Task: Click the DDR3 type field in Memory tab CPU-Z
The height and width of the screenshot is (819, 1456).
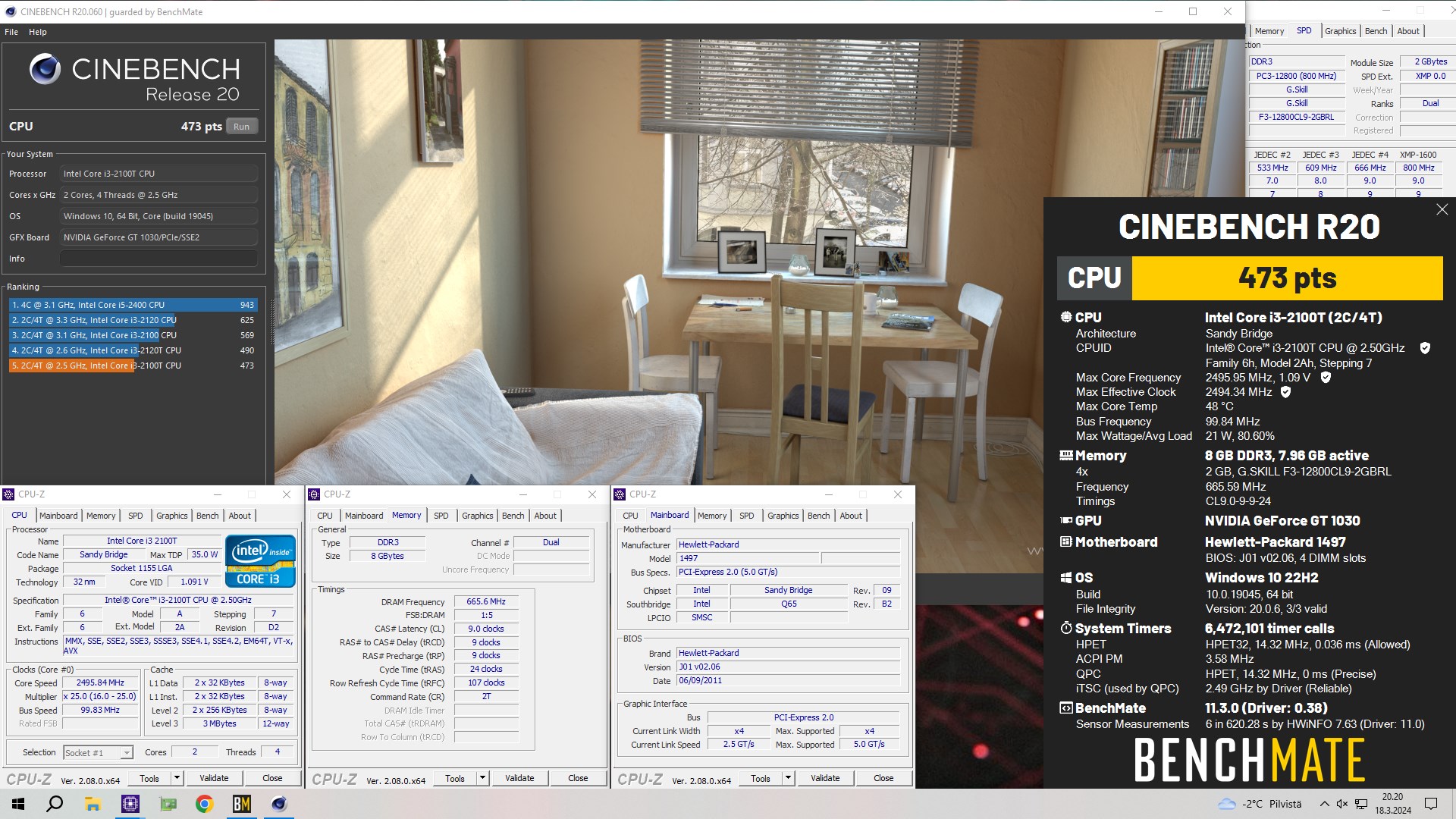Action: tap(388, 543)
